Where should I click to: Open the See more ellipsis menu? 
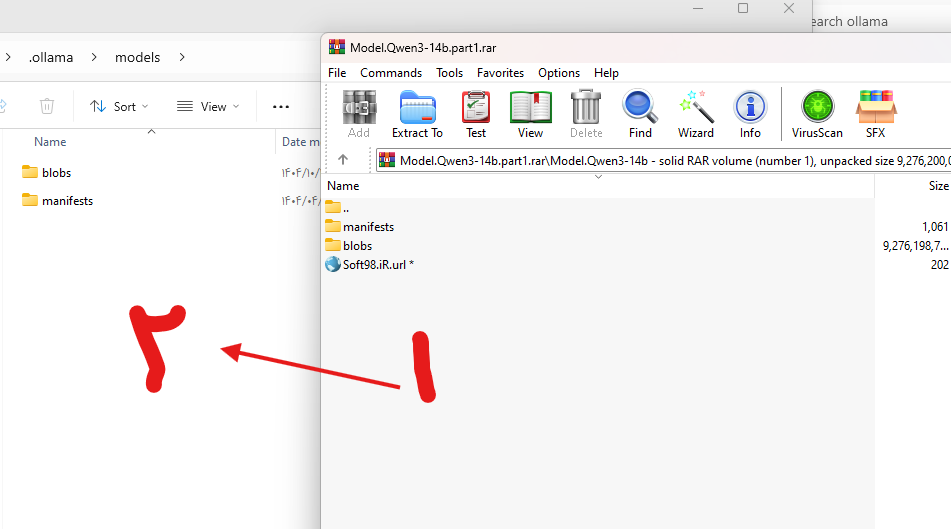click(280, 106)
